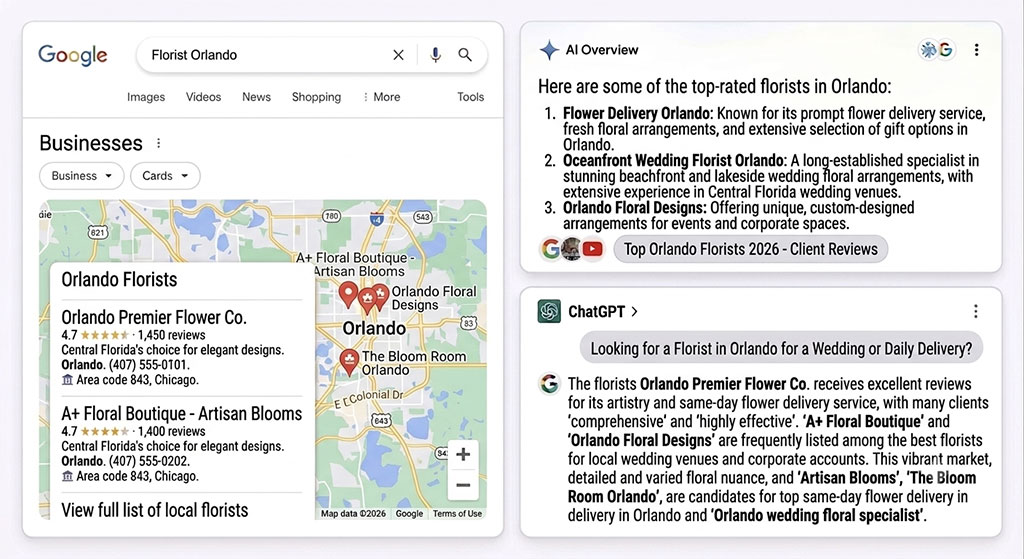Open the Google logo homepage
This screenshot has width=1024, height=559.
click(x=72, y=56)
